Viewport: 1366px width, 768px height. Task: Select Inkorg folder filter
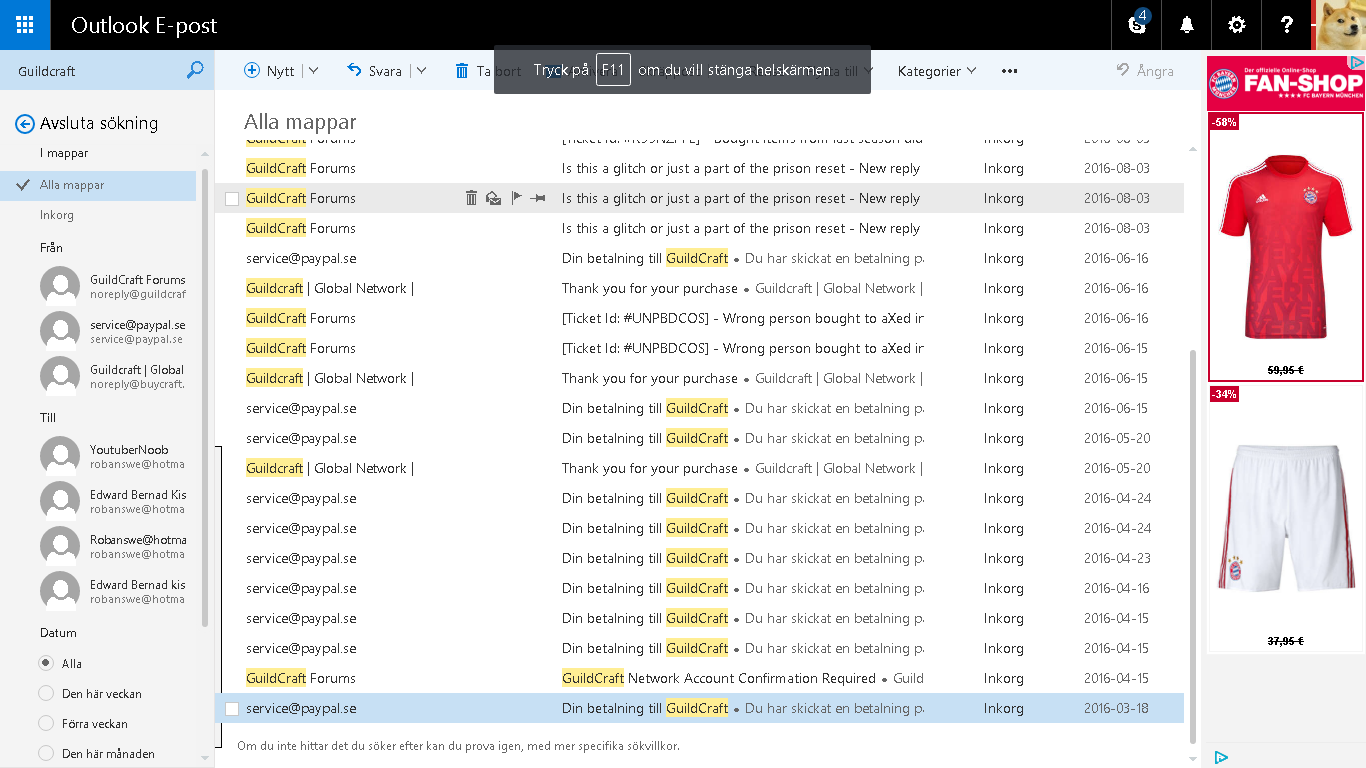point(57,215)
